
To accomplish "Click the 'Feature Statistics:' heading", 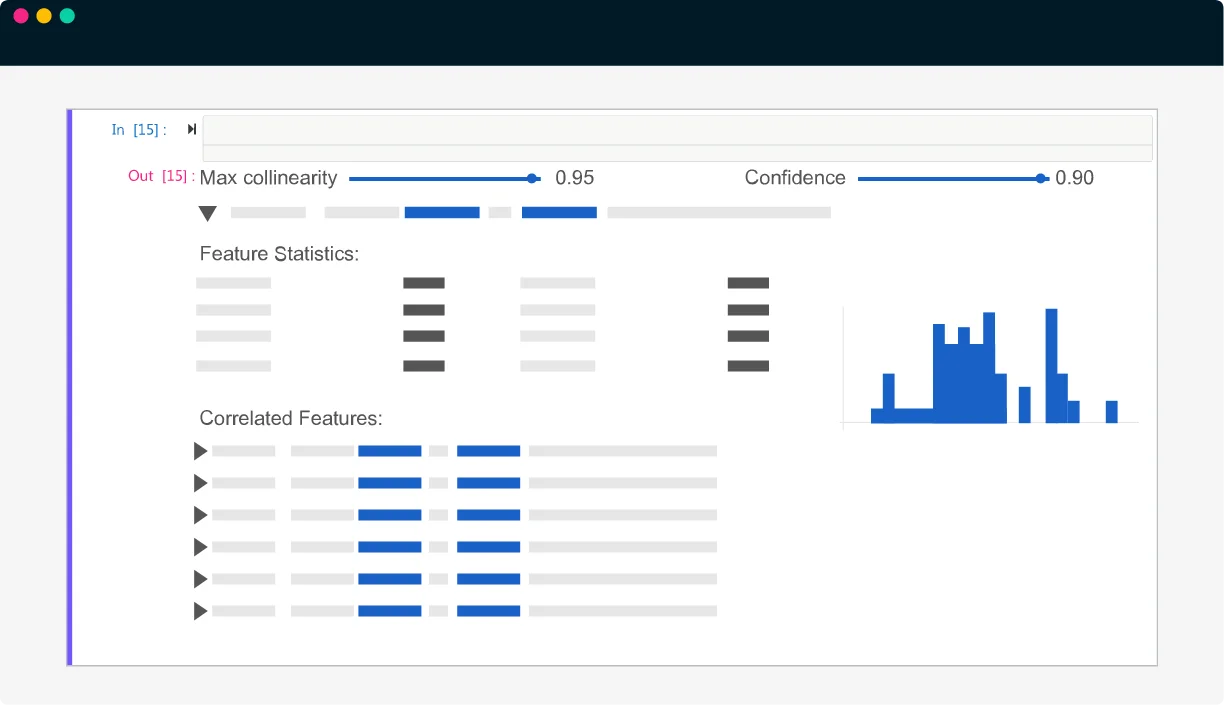I will 279,254.
